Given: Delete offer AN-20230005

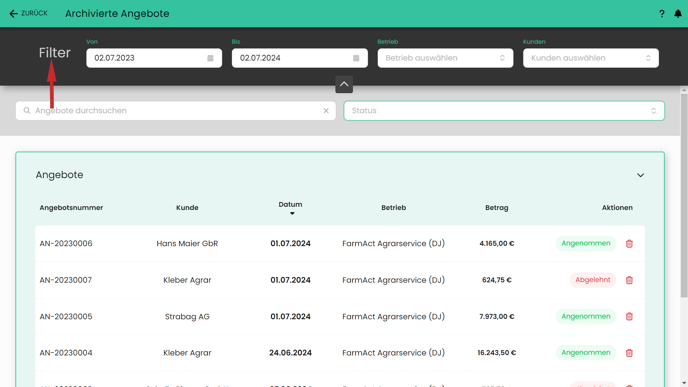Looking at the screenshot, I should (x=629, y=316).
